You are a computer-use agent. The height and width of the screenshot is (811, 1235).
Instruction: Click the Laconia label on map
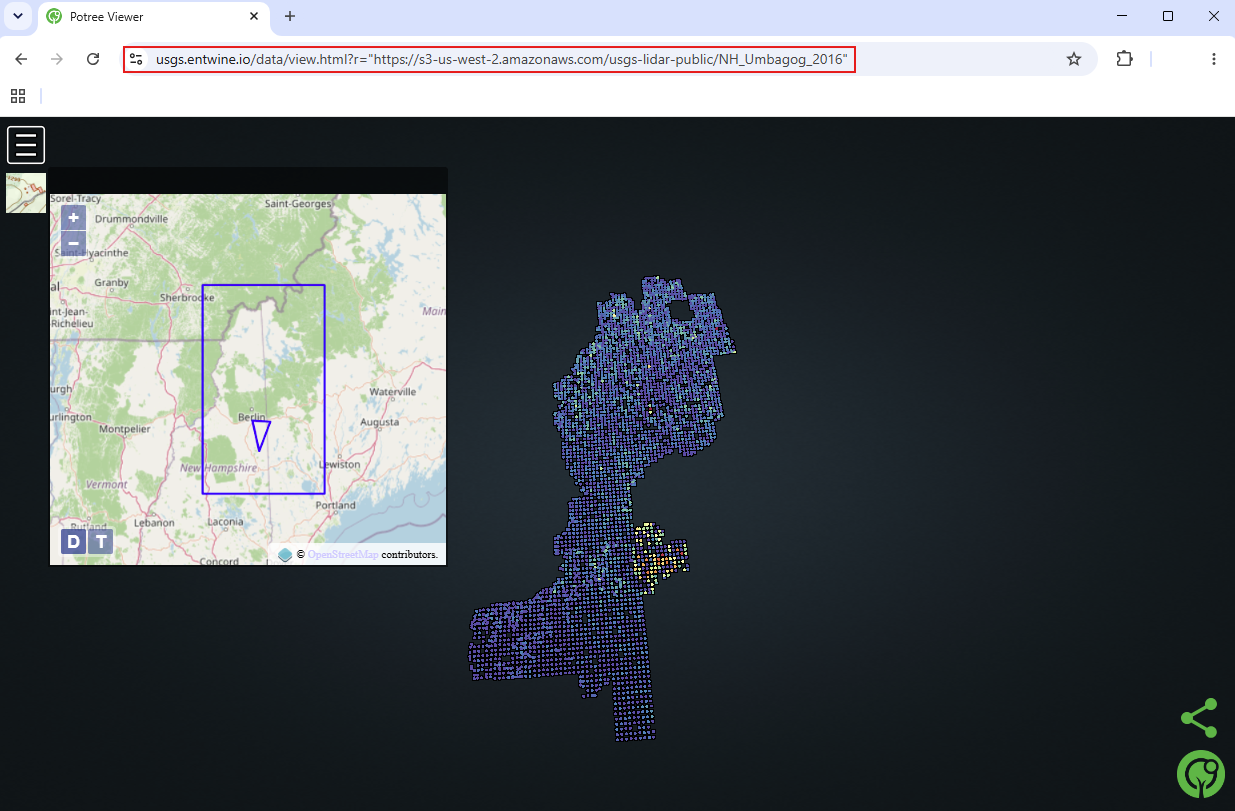coord(226,521)
